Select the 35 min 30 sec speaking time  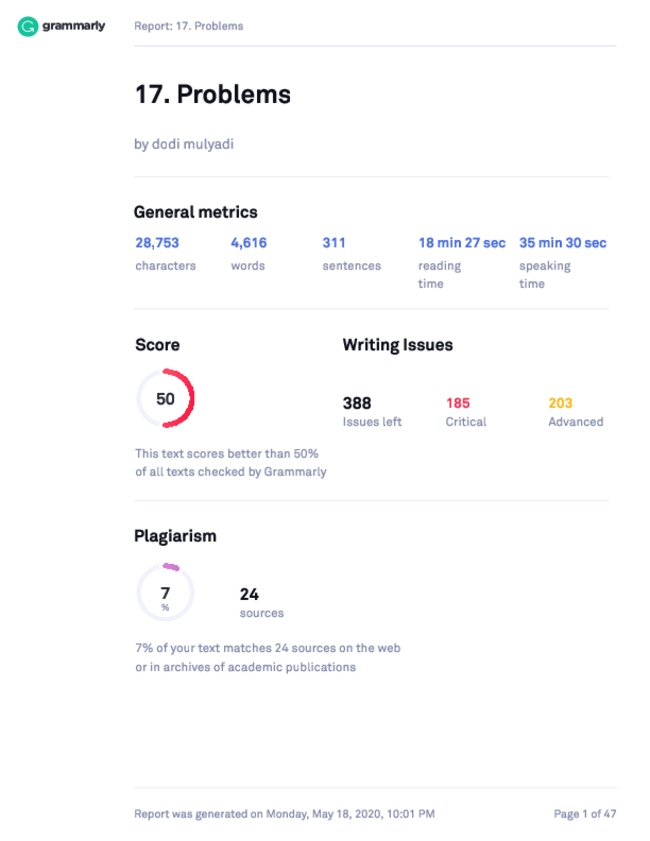pos(563,263)
